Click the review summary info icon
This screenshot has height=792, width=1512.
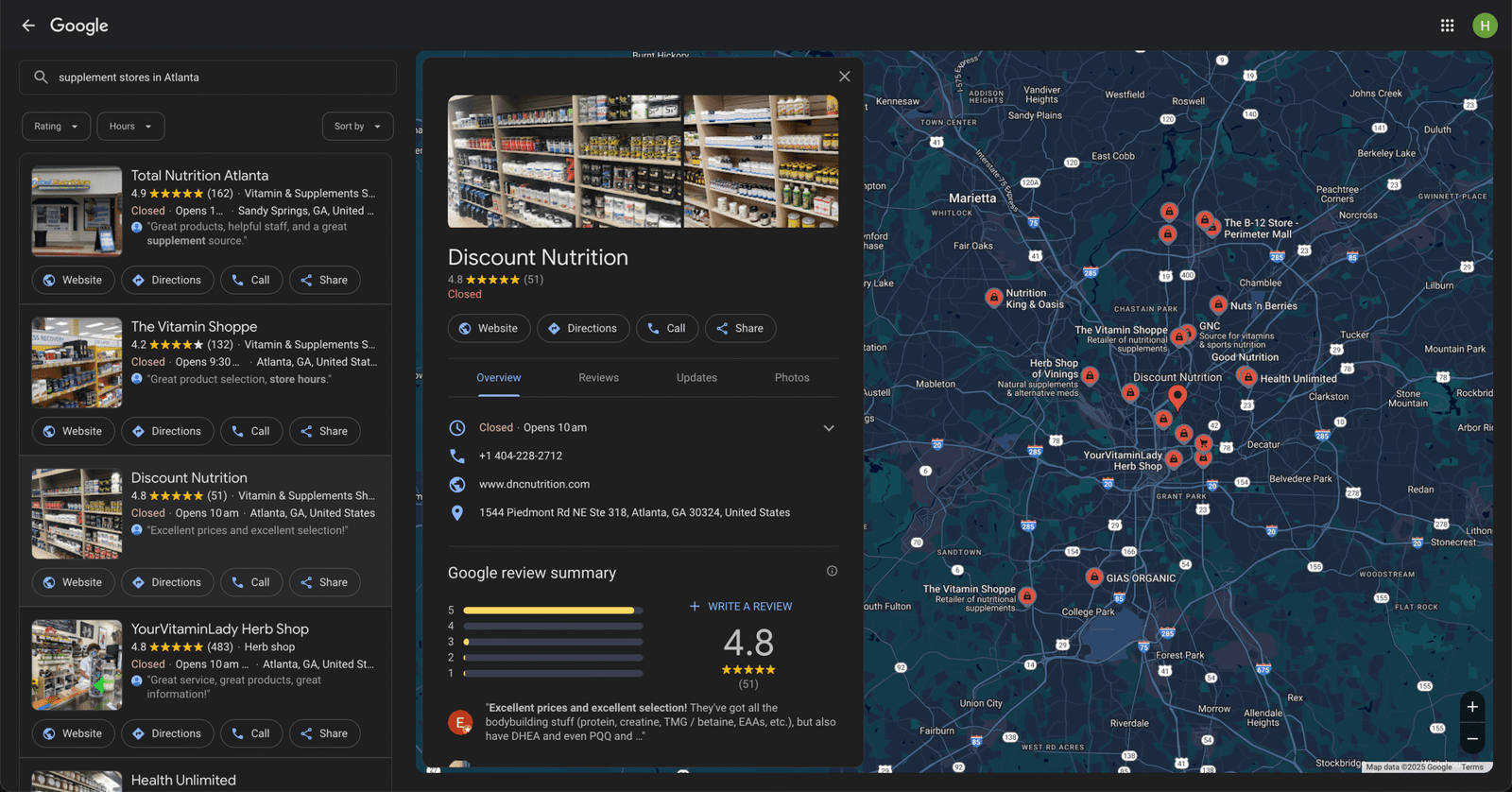tap(832, 571)
